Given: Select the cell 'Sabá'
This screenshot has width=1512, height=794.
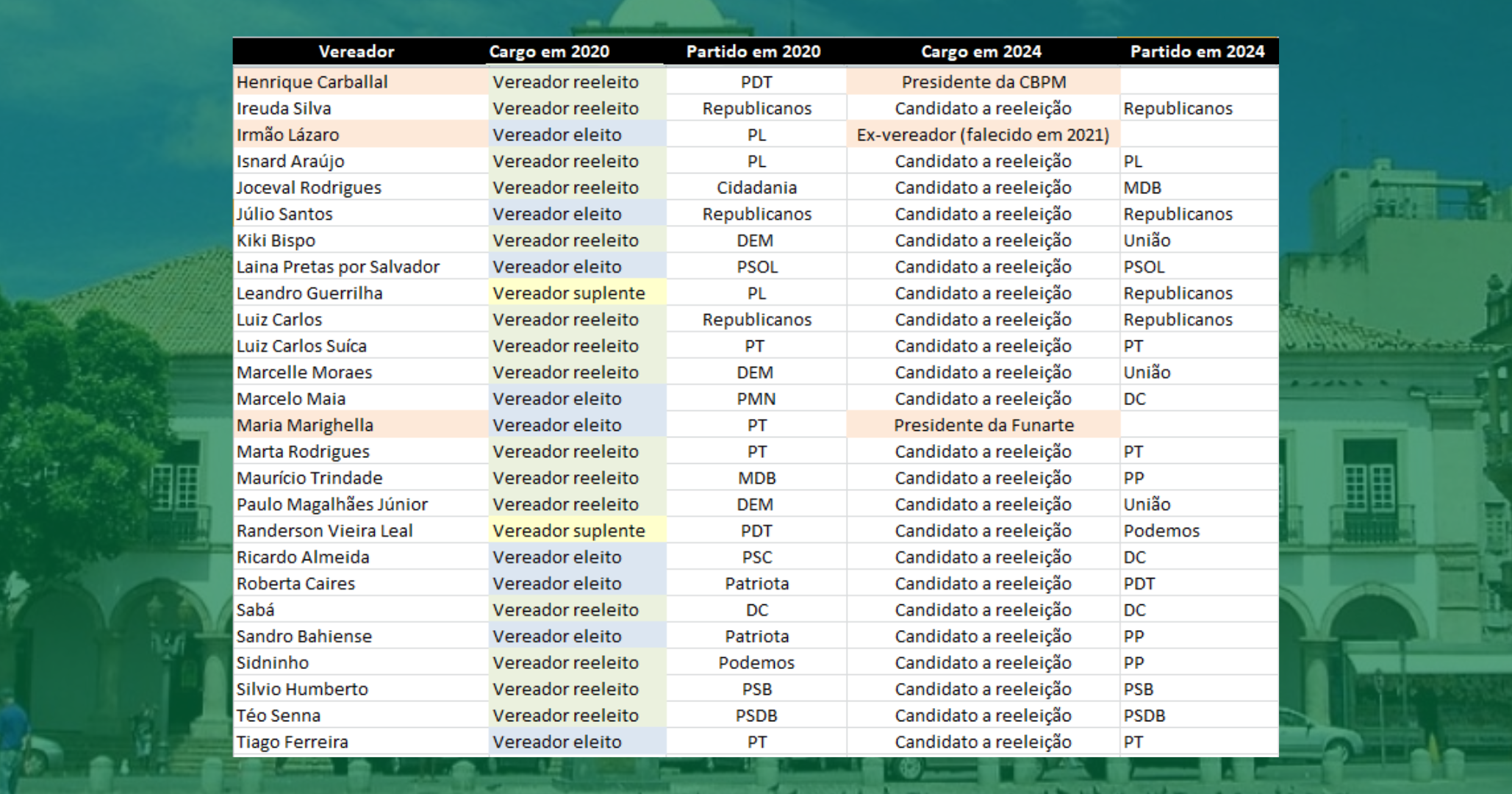Looking at the screenshot, I should 360,611.
